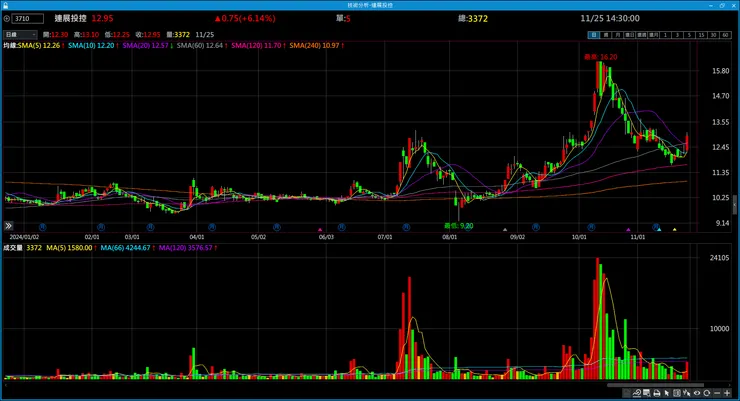This screenshot has height=401, width=740.
Task: Click the SMA(10) 12.20 indicator label
Action: pos(91,45)
